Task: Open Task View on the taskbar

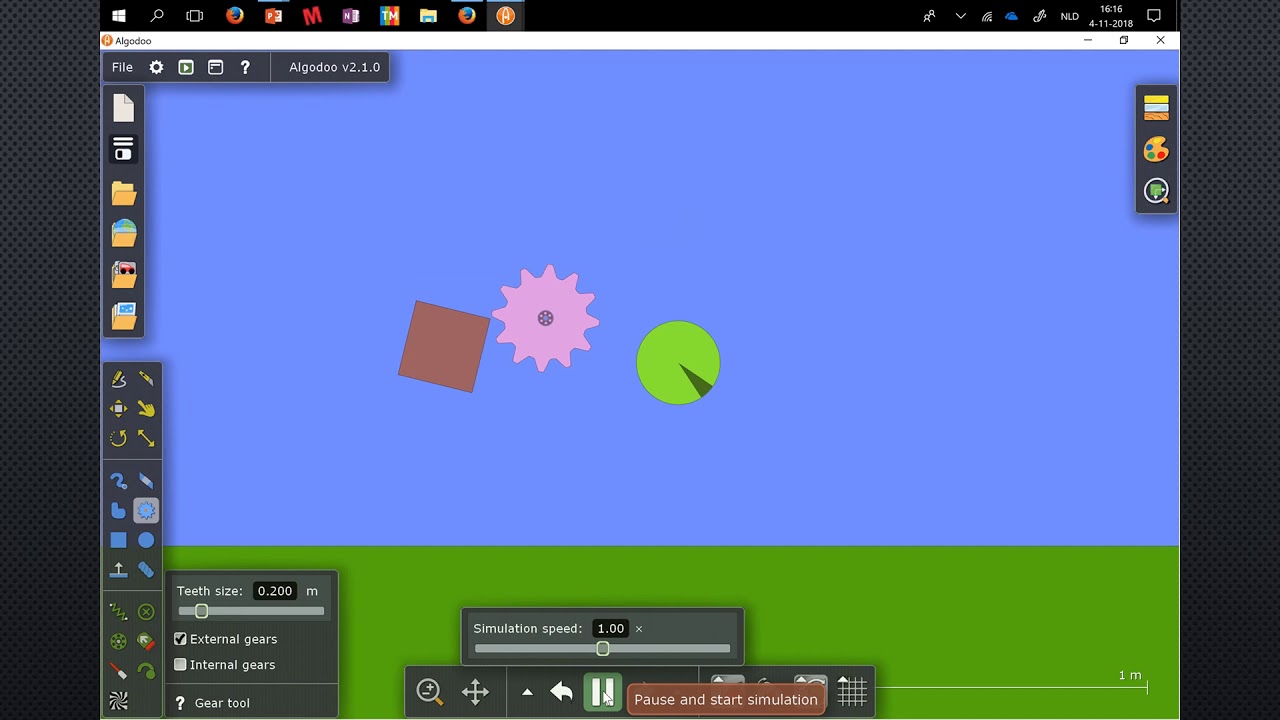Action: pos(195,15)
